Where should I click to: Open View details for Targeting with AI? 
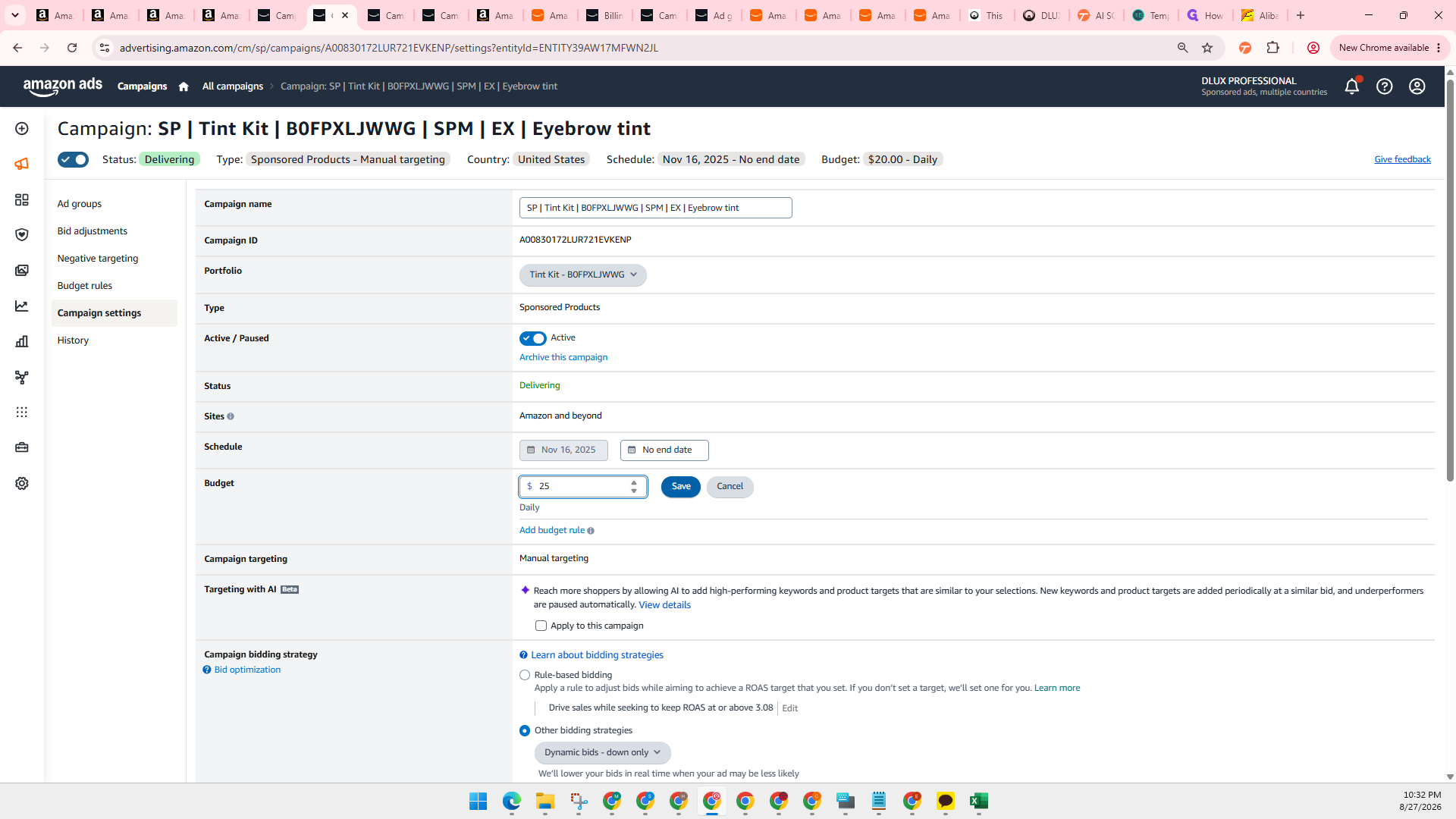pos(664,605)
